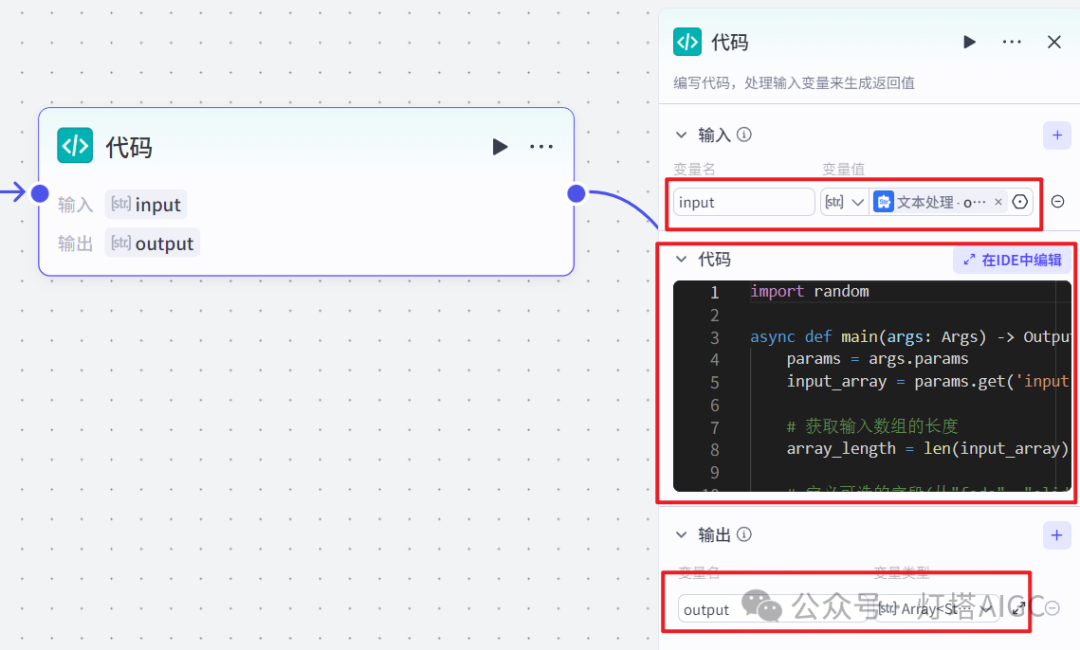Screen dimensions: 1080x650
Task: Run the code node on the canvas
Action: click(500, 147)
